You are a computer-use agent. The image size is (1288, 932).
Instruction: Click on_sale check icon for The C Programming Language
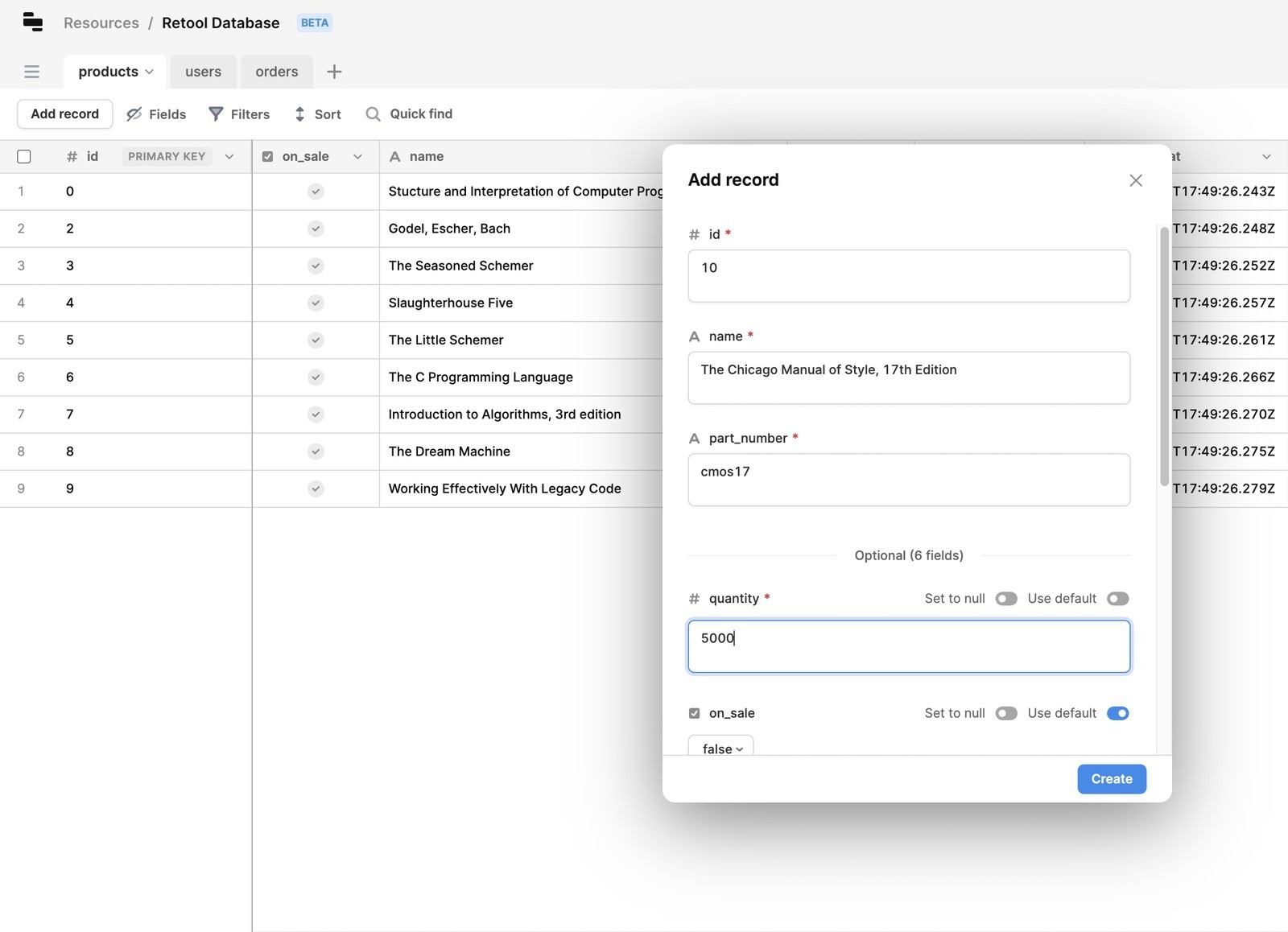click(316, 377)
